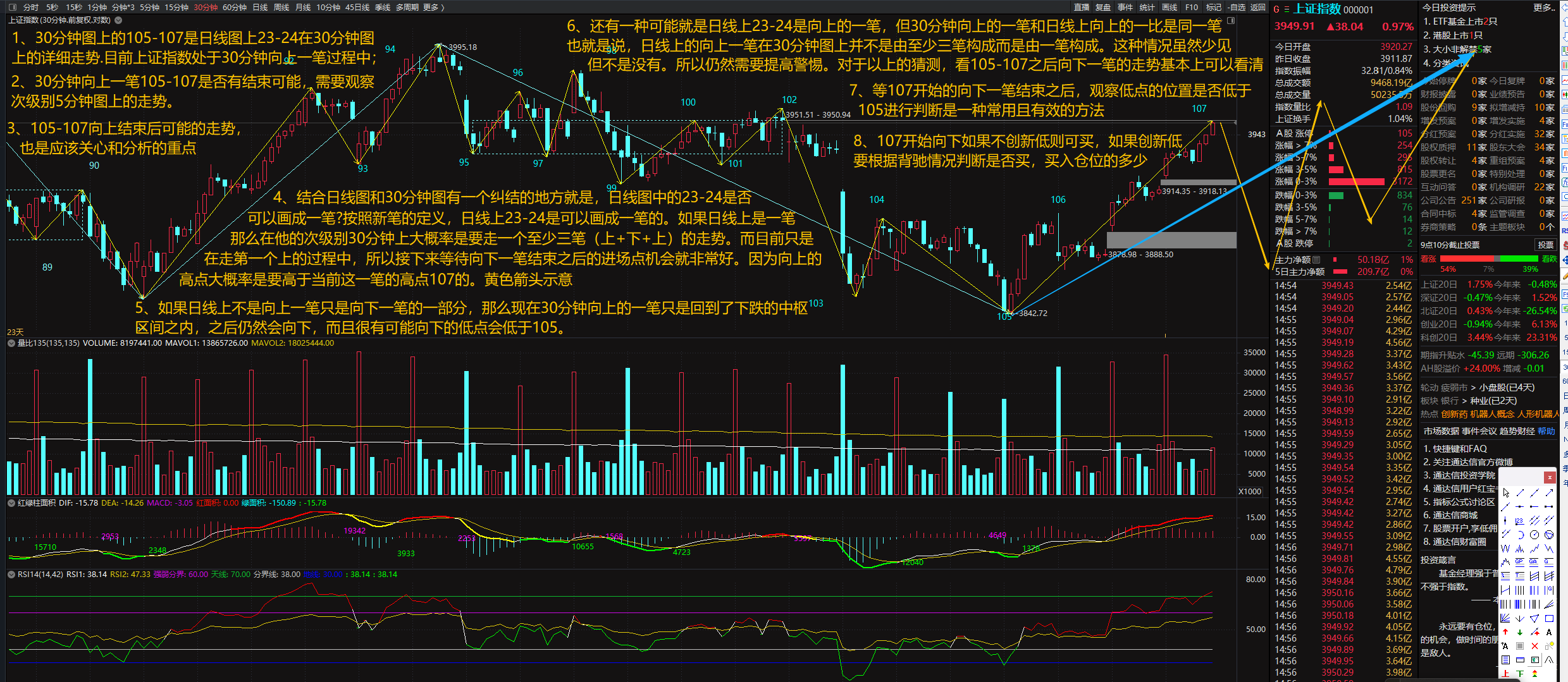Select the 多周期 tab

(x=407, y=7)
